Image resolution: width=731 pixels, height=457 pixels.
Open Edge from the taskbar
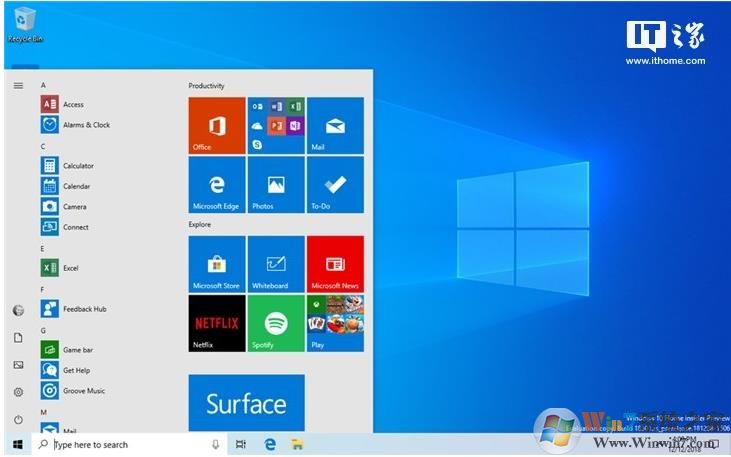click(x=269, y=444)
